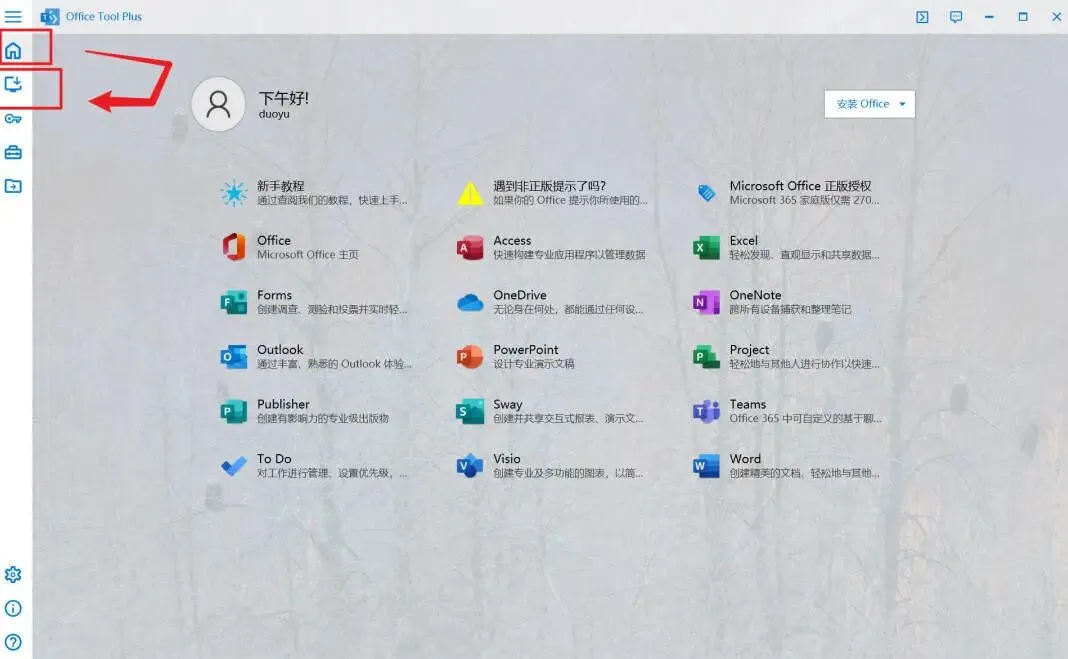Click the duoyu username text
1068x659 pixels.
274,114
